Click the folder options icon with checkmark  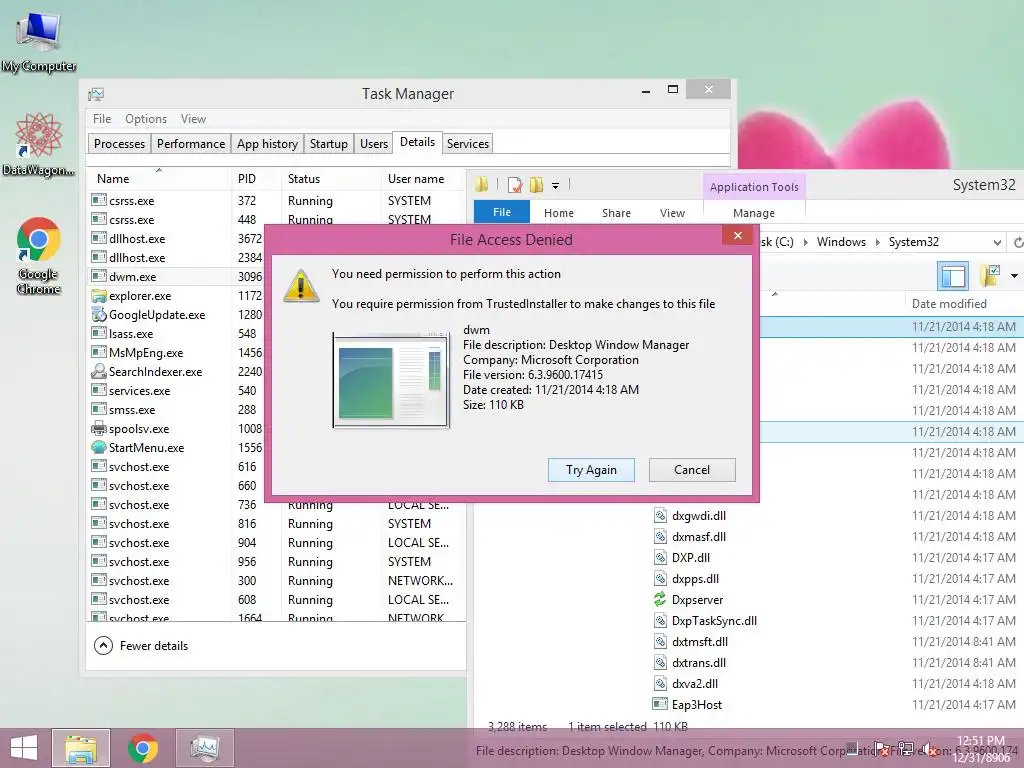(990, 276)
